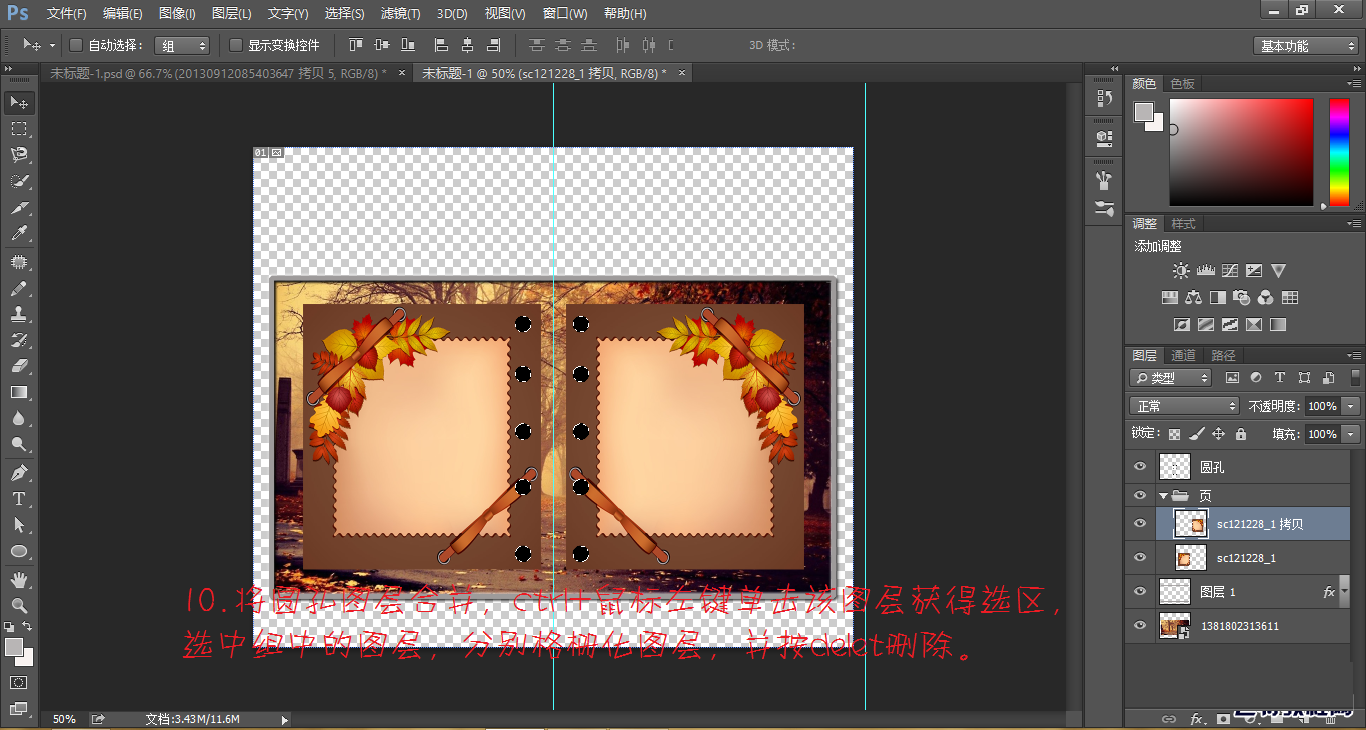Image resolution: width=1366 pixels, height=730 pixels.
Task: Open the 类型 layer filter dropdown
Action: coord(1171,378)
